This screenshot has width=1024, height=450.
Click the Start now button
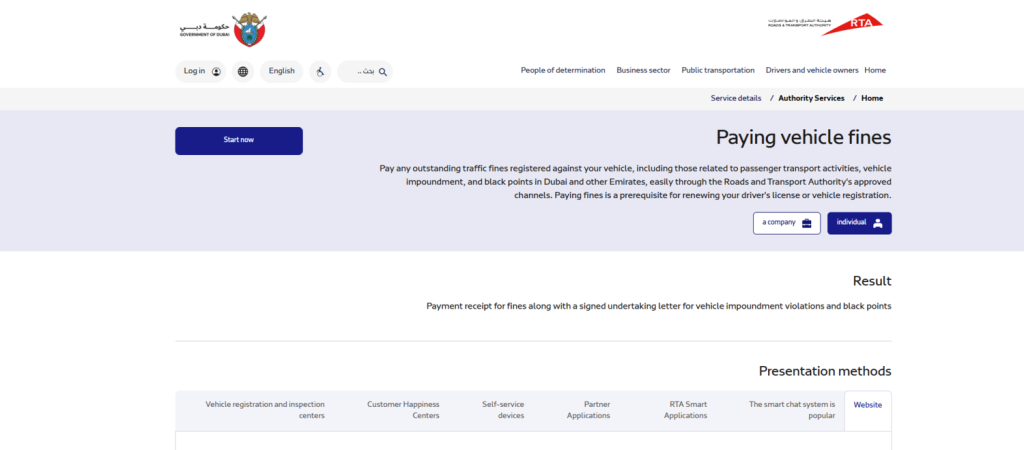(239, 140)
